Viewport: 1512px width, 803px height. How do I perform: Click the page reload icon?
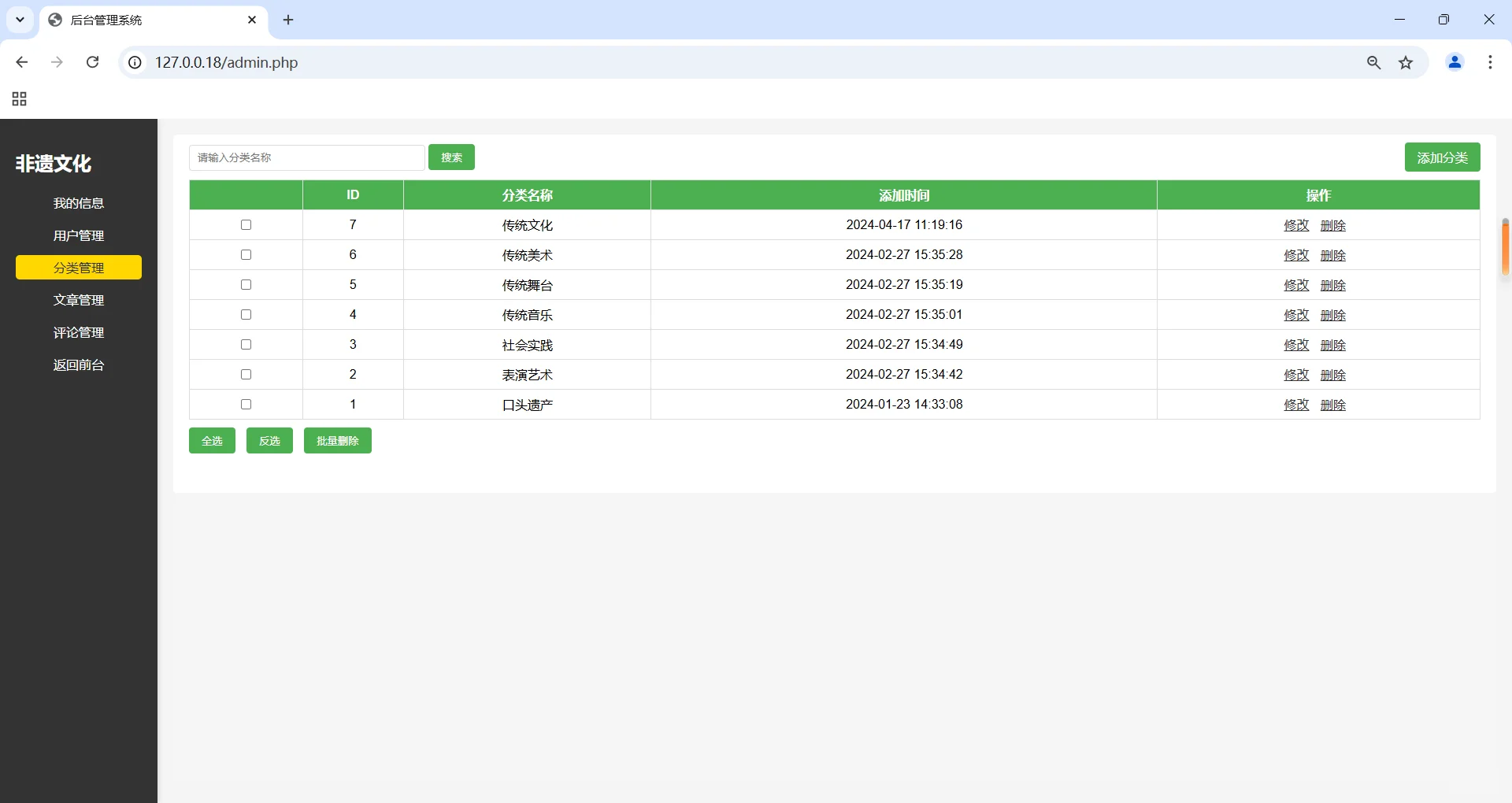pos(92,62)
